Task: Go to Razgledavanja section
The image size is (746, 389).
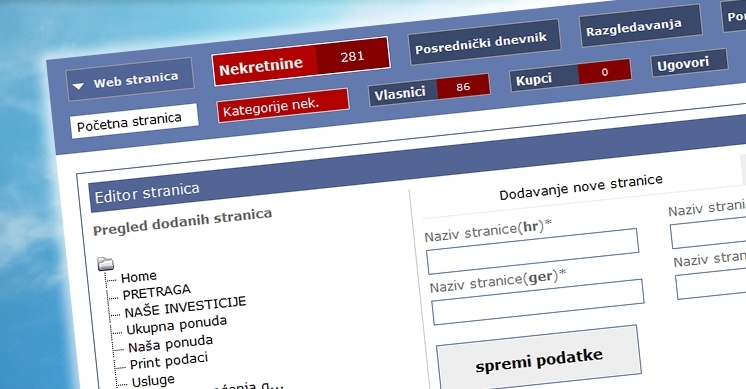Action: [x=640, y=25]
